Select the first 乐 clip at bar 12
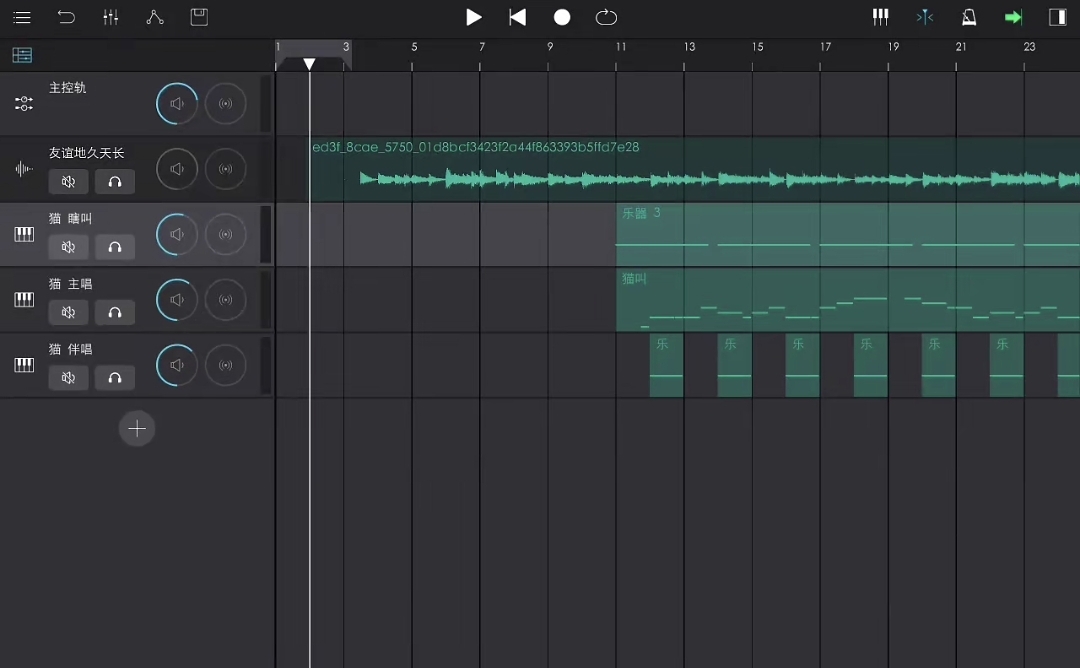The image size is (1080, 668). point(666,366)
